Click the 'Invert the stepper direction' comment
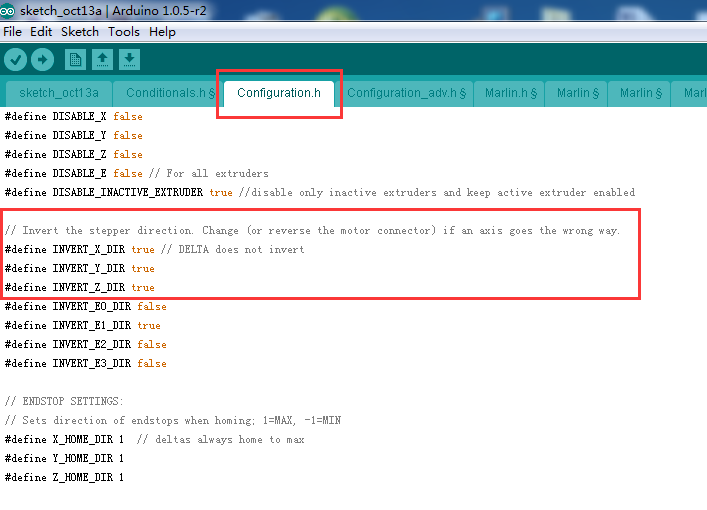The width and height of the screenshot is (707, 510). [x=312, y=231]
